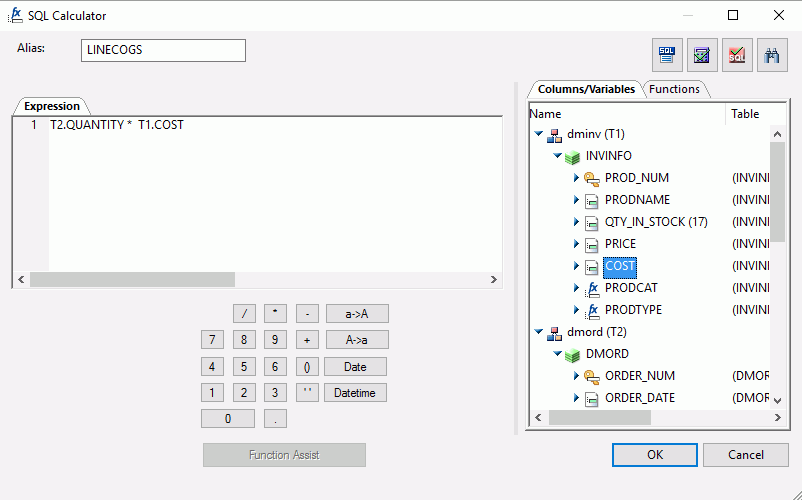Expand the QTY_IN_STOCK field node
The height and width of the screenshot is (500, 802).
pyautogui.click(x=576, y=222)
